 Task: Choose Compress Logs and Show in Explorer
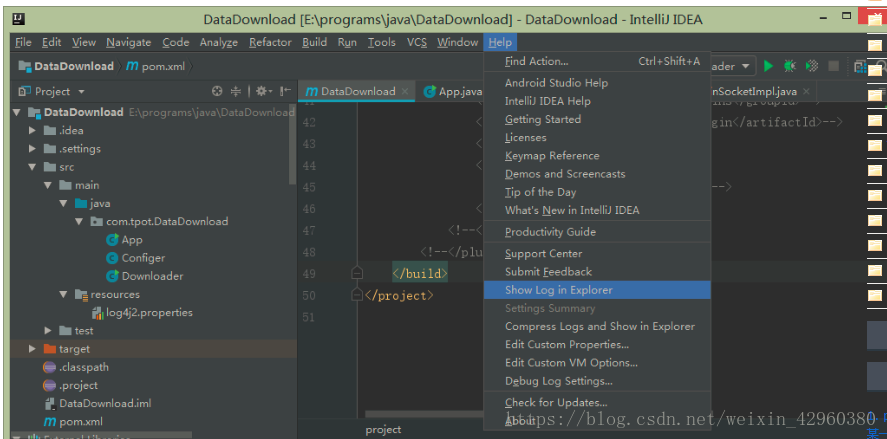tap(597, 326)
